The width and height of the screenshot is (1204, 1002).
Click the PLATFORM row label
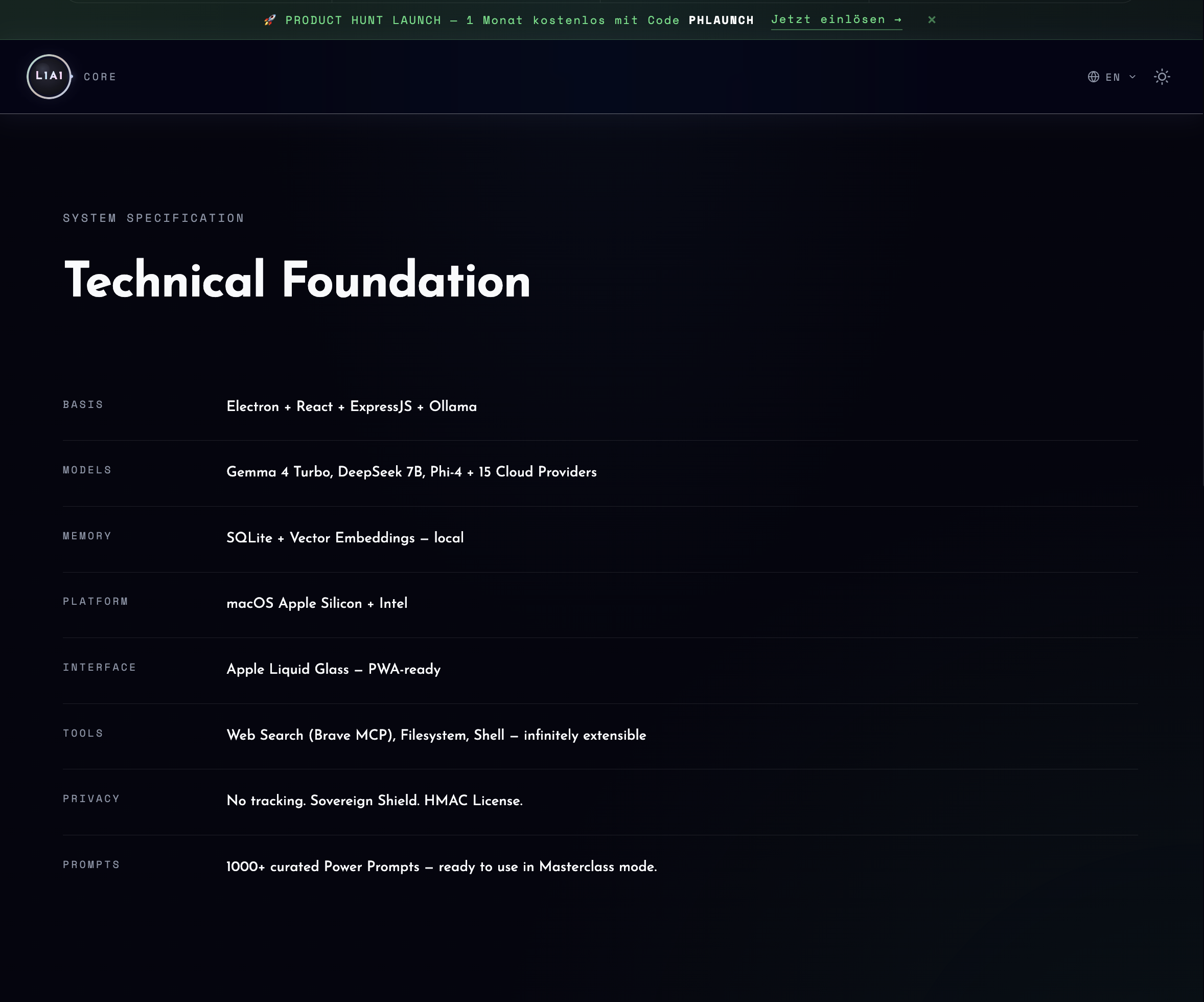click(x=96, y=601)
